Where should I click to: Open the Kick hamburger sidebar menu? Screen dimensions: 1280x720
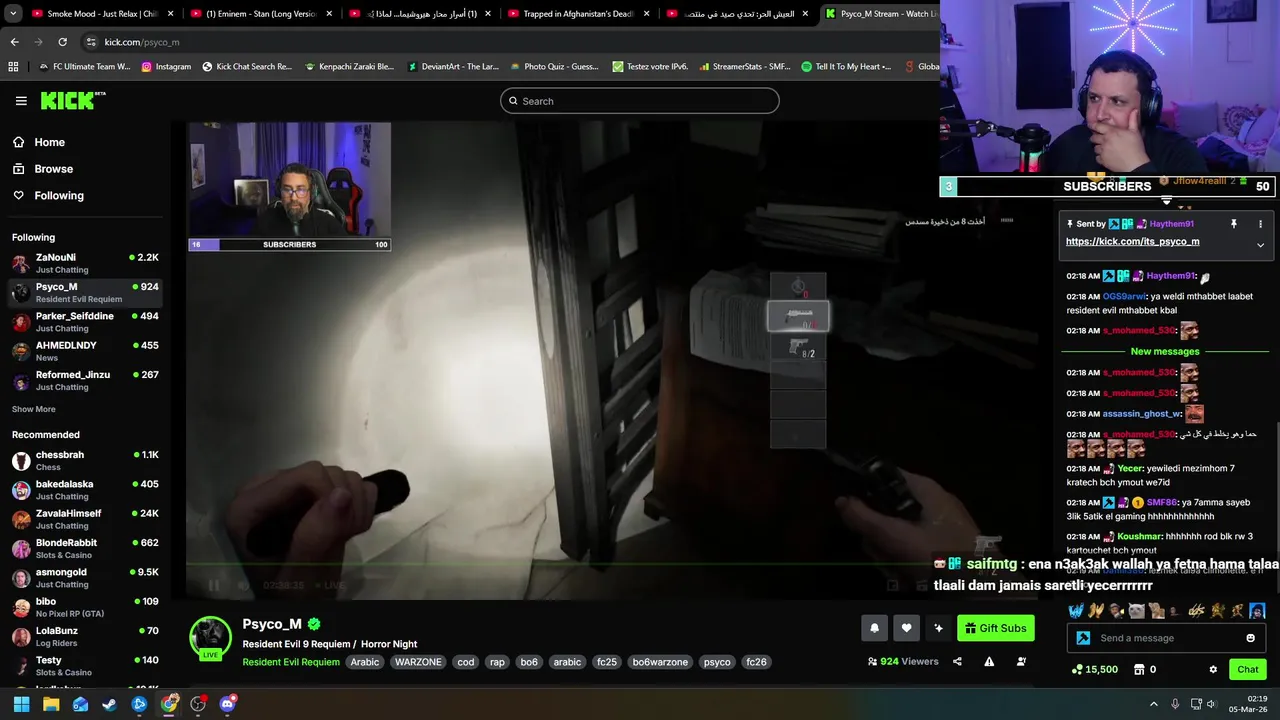(x=21, y=101)
